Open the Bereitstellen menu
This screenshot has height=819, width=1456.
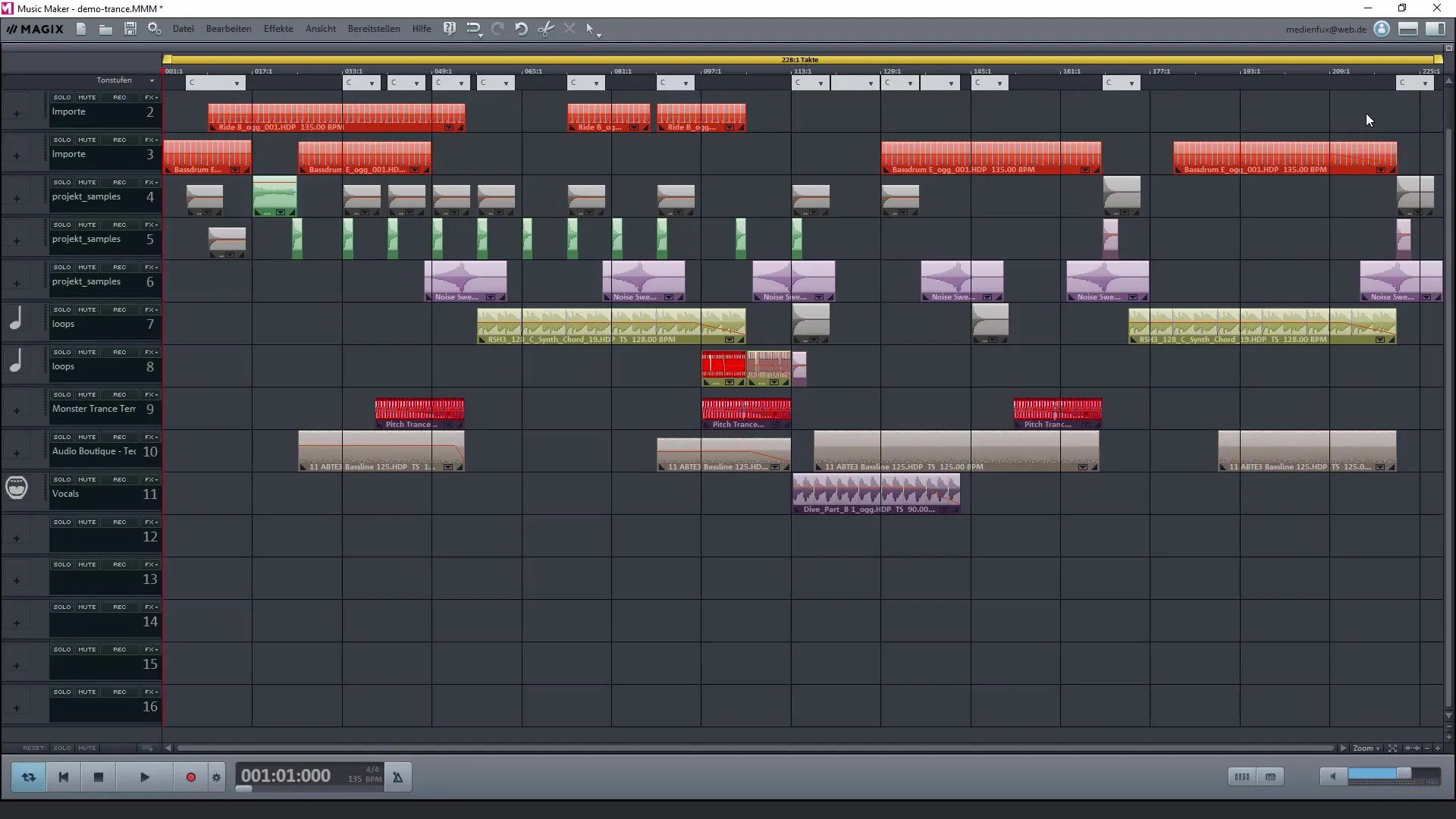point(373,29)
